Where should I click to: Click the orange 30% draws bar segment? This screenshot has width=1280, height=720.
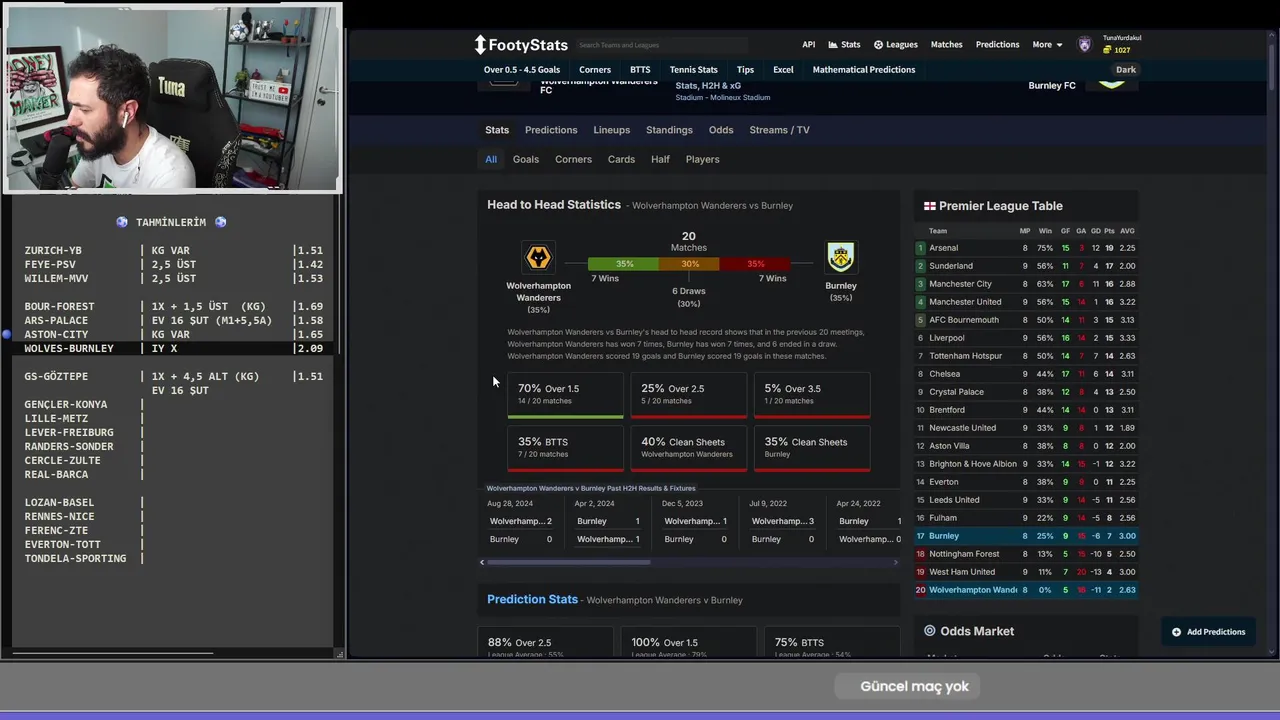tap(689, 264)
